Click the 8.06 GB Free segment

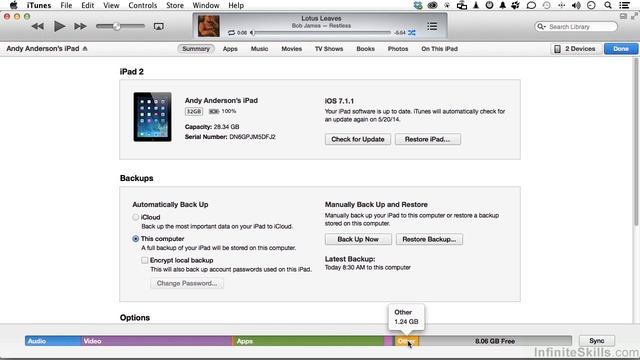(x=495, y=341)
